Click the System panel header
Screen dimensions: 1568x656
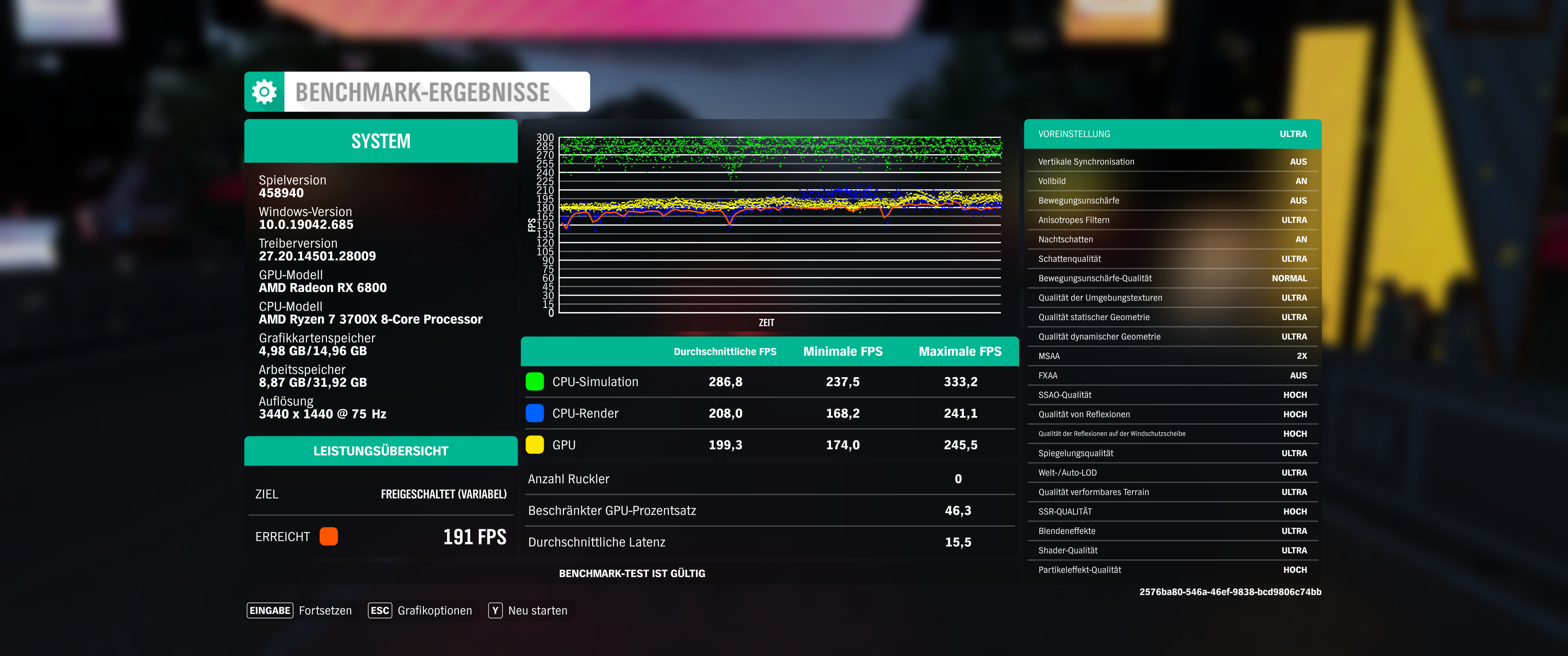(x=381, y=141)
